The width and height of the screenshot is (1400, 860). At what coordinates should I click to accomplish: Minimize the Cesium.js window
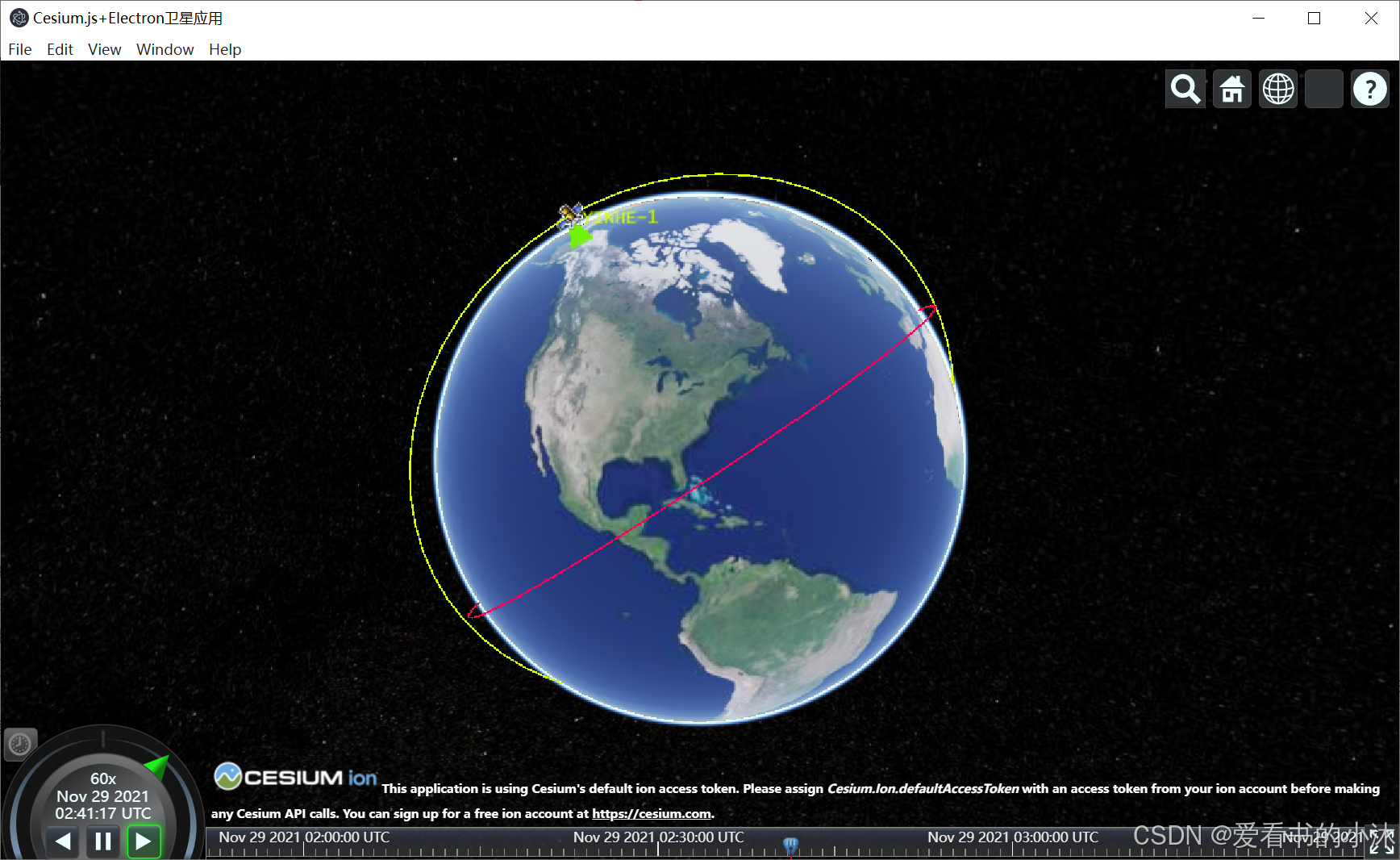[x=1258, y=18]
